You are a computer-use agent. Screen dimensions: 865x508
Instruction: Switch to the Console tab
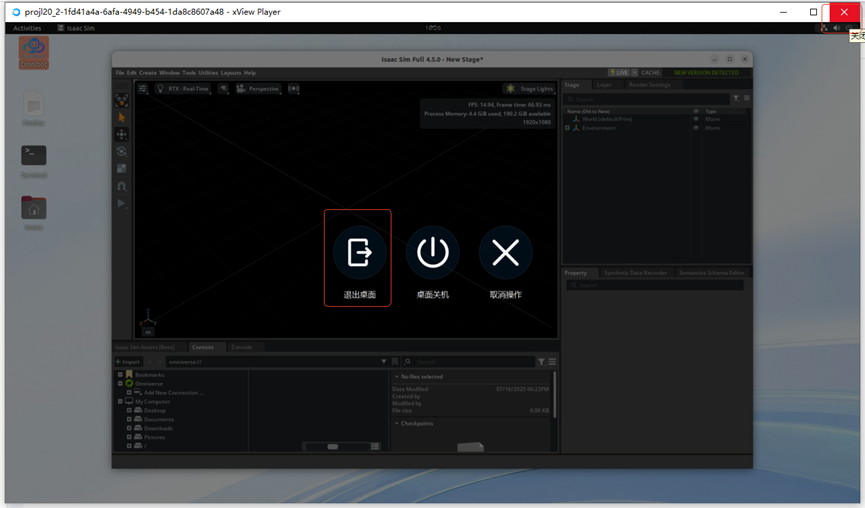point(242,347)
